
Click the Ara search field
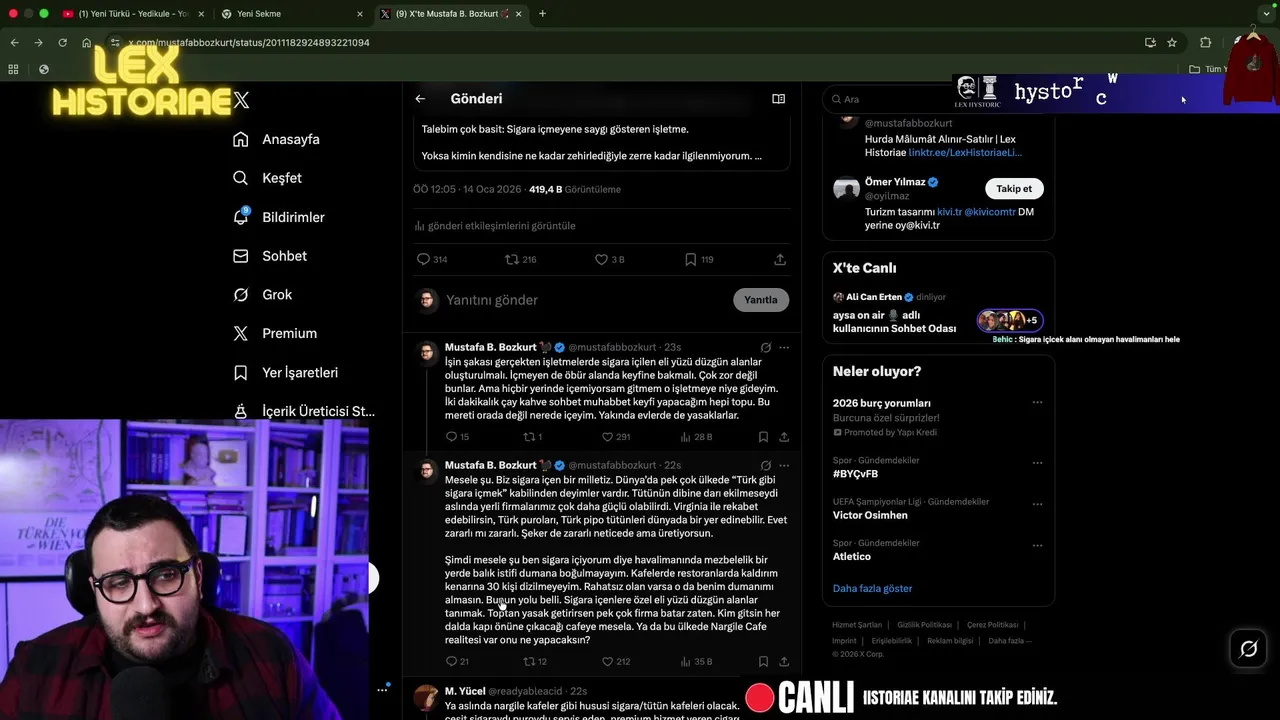(886, 99)
